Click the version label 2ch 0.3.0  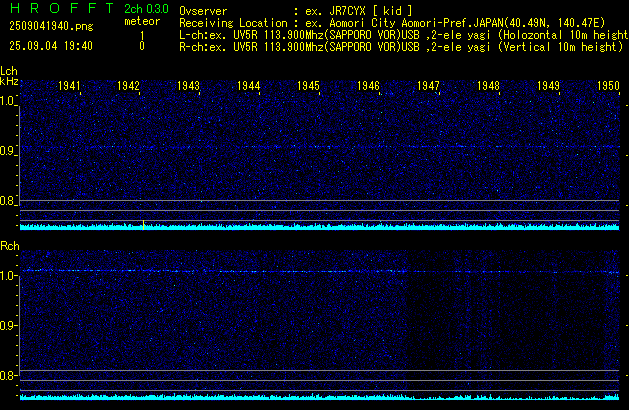click(x=146, y=9)
